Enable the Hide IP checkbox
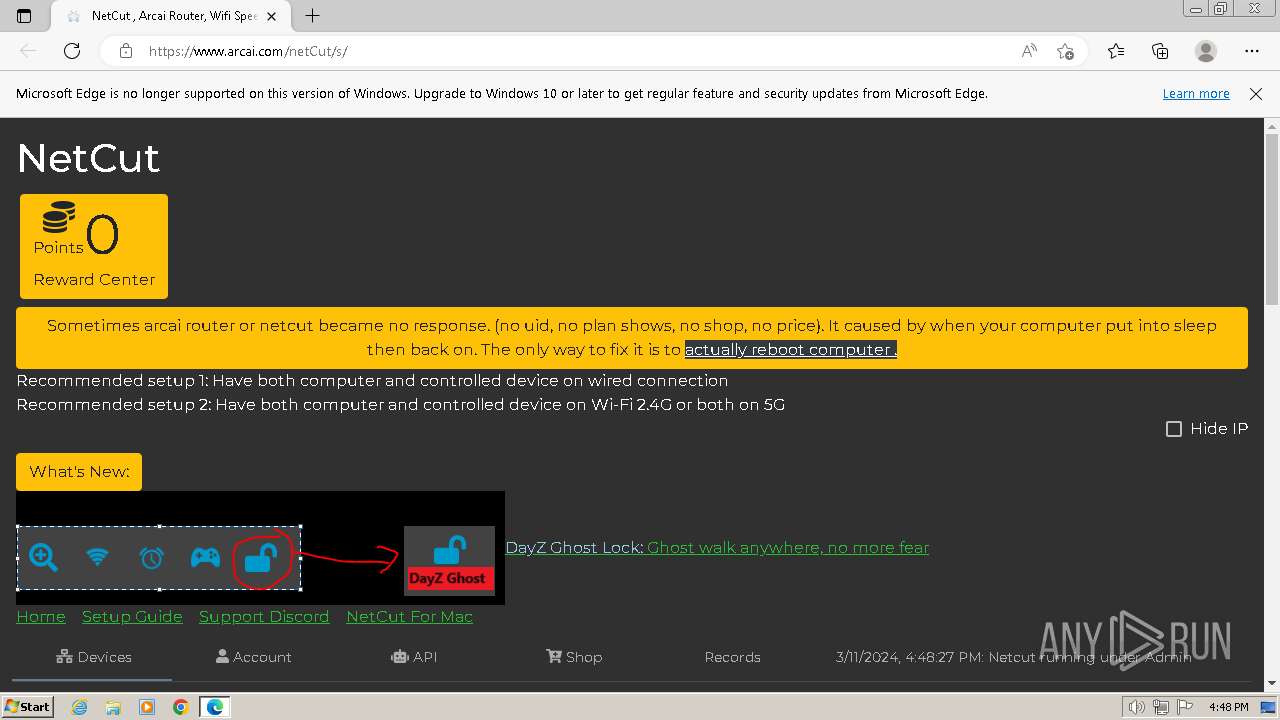Viewport: 1280px width, 720px height. pos(1174,429)
